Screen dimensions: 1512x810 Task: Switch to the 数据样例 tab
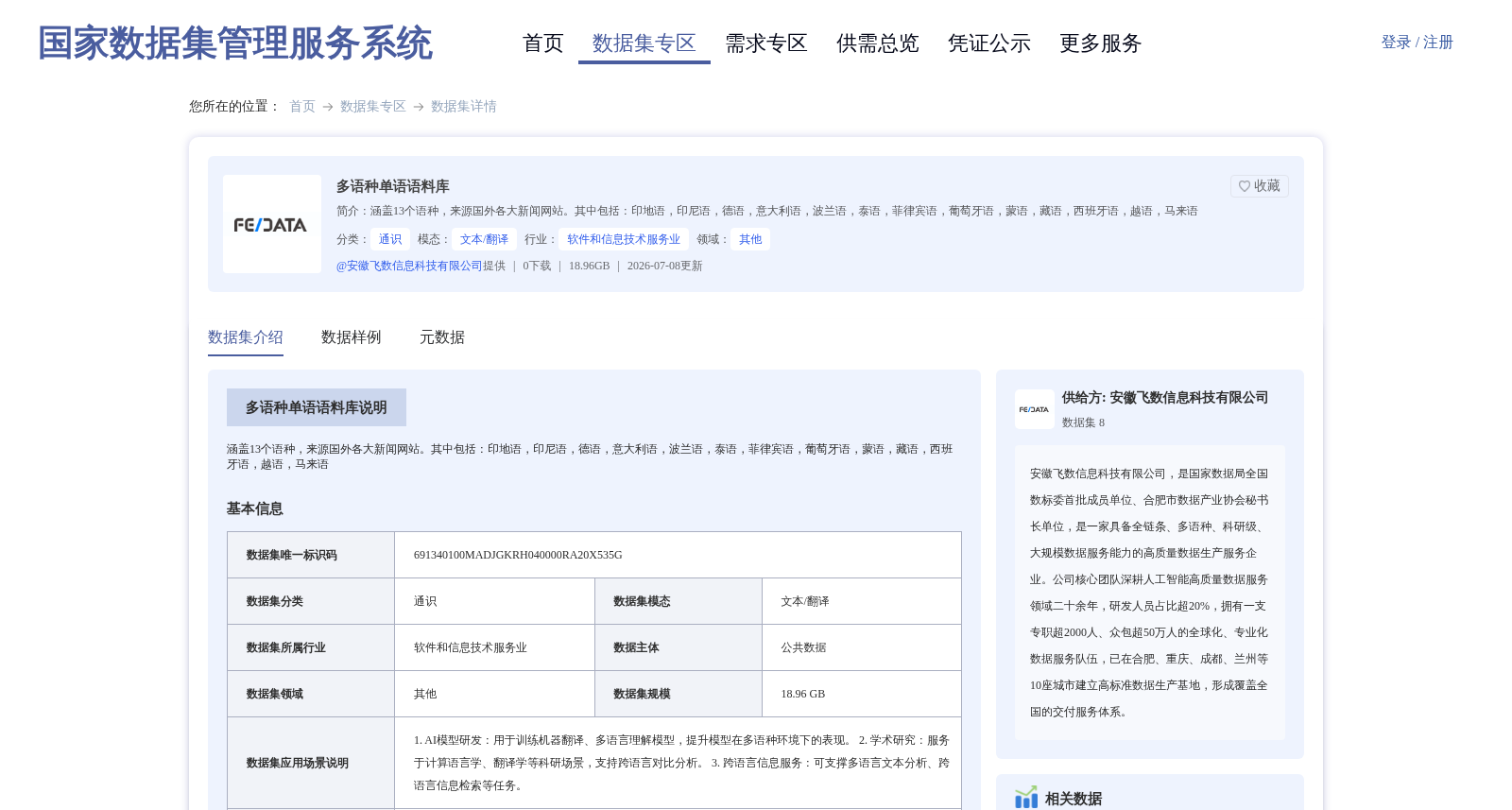[x=352, y=337]
